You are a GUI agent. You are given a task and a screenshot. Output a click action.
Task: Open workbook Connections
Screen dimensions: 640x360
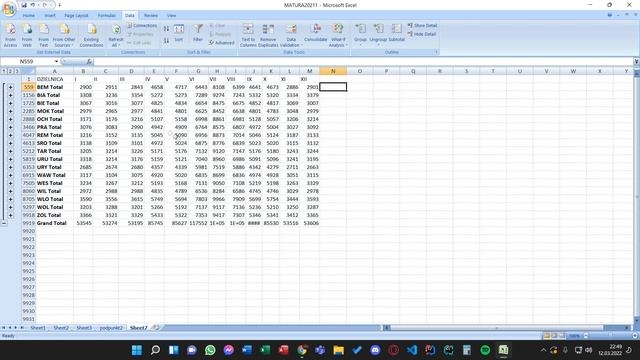(x=142, y=25)
